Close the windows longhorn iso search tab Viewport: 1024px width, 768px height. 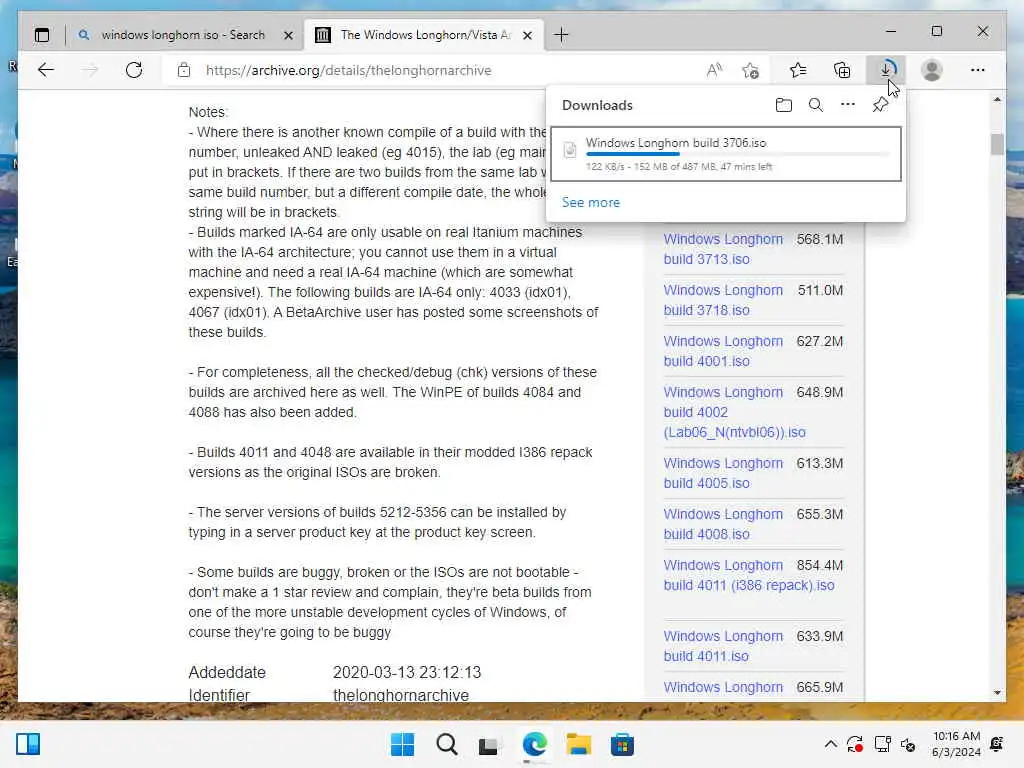pyautogui.click(x=288, y=35)
